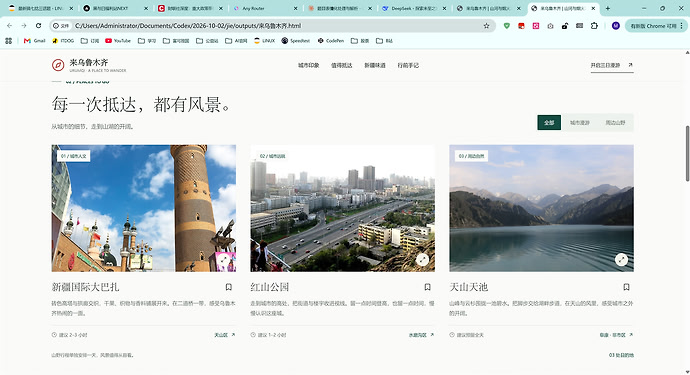This screenshot has width=690, height=375.
Task: Open the pink square extension icon
Action: click(x=536, y=26)
